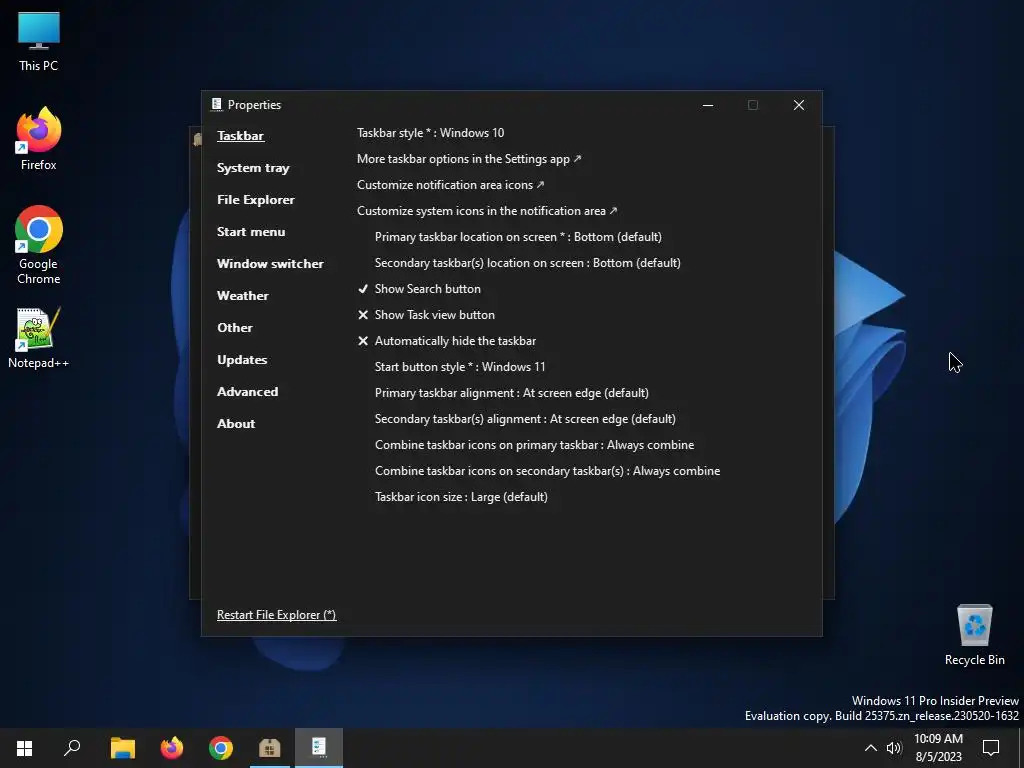
Task: Go to Start menu section
Action: (251, 232)
